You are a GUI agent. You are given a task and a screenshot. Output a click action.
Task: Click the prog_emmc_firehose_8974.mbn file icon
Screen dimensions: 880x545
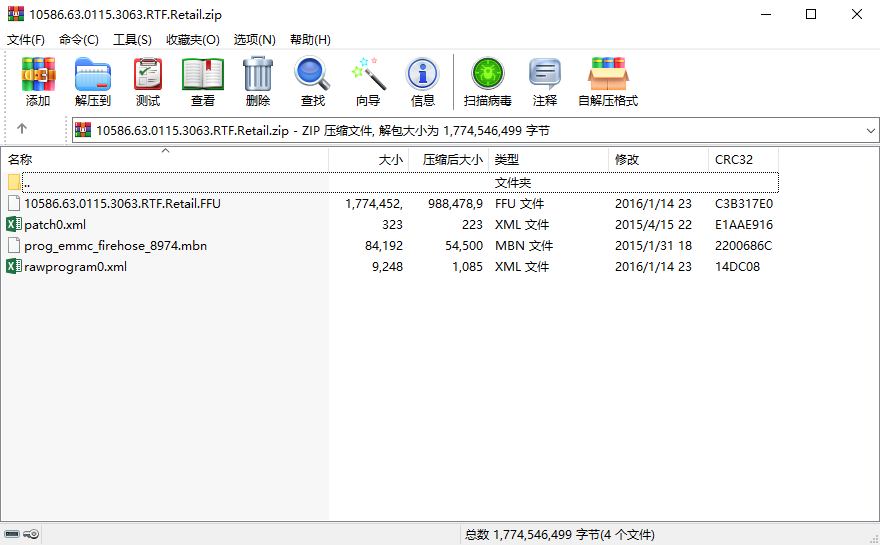click(14, 245)
